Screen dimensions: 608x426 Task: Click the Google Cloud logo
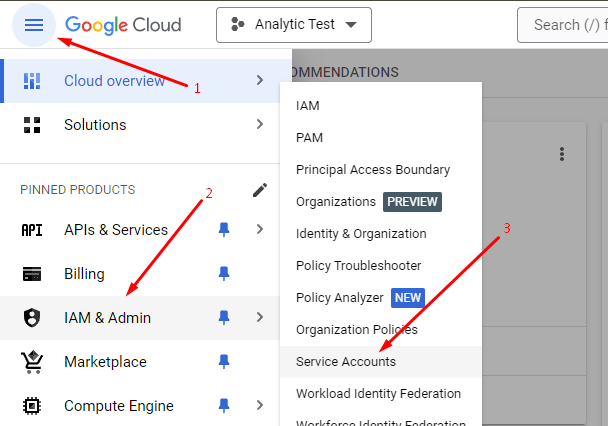point(123,25)
